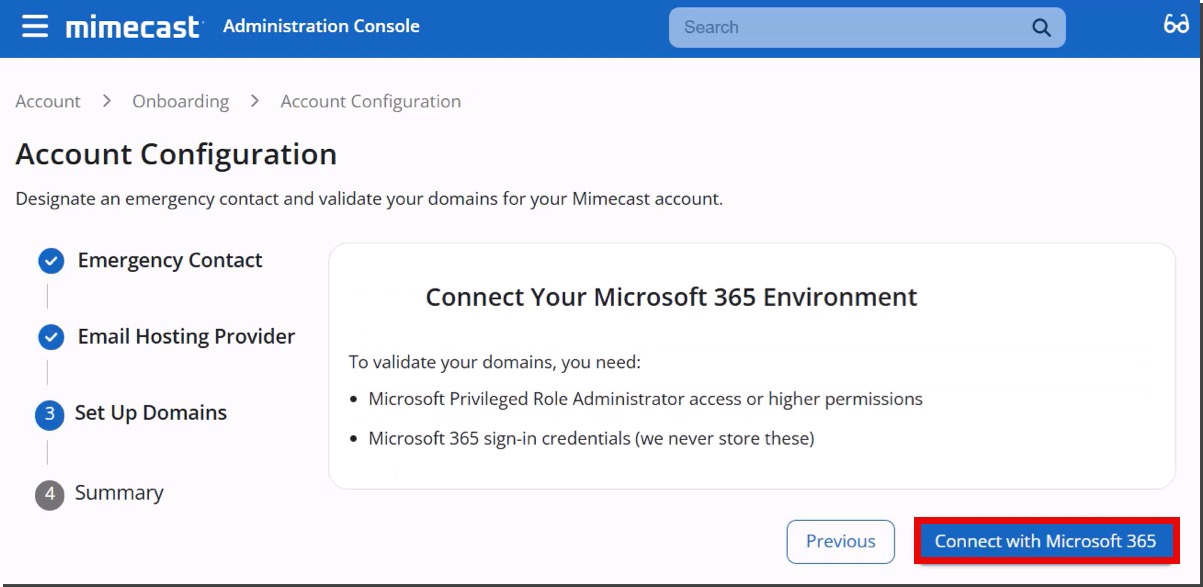The width and height of the screenshot is (1203, 587).
Task: Click the Connect Your Microsoft 365 Environment heading
Action: point(672,297)
